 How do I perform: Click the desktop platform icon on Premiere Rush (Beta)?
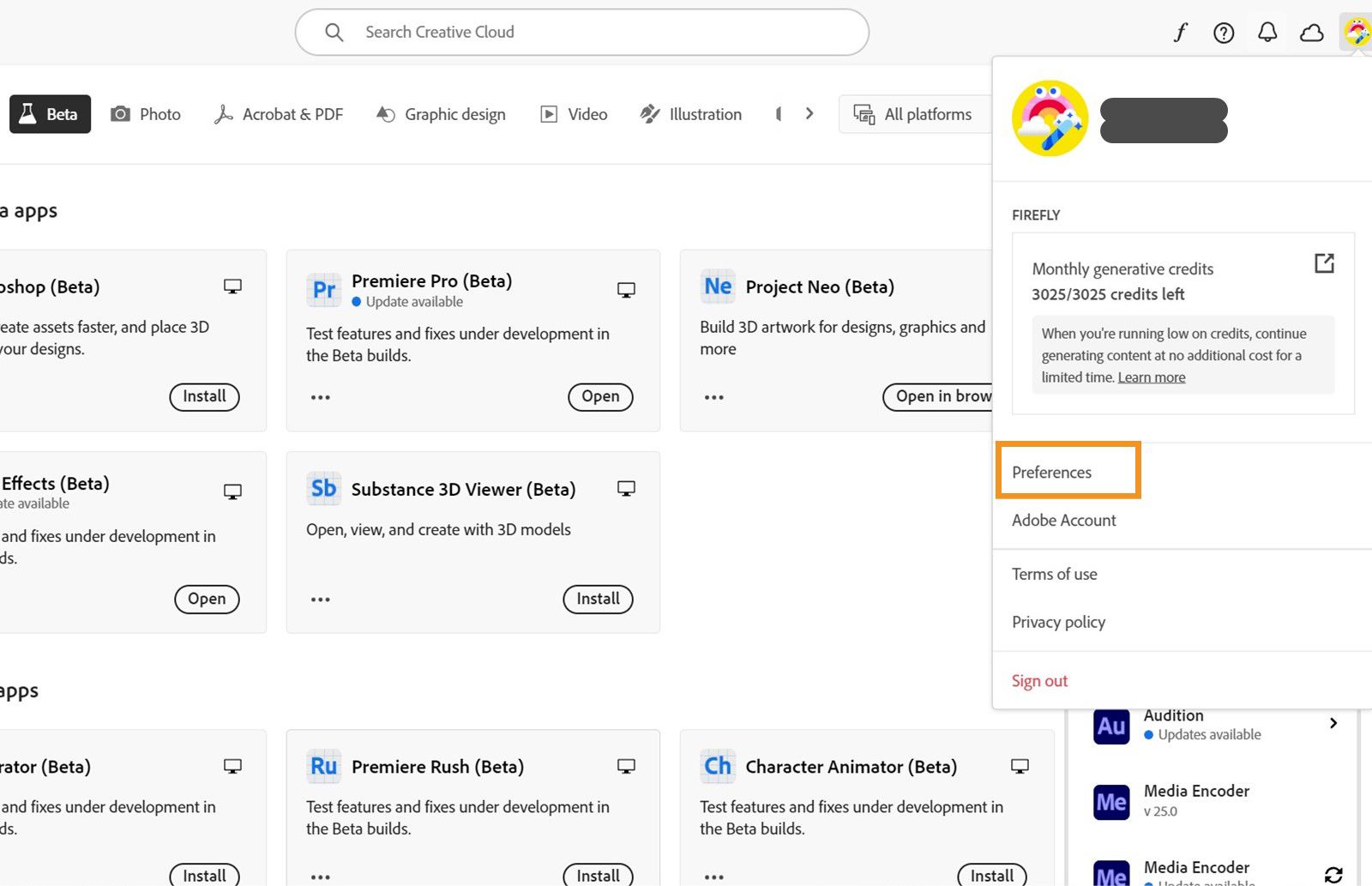tap(626, 766)
